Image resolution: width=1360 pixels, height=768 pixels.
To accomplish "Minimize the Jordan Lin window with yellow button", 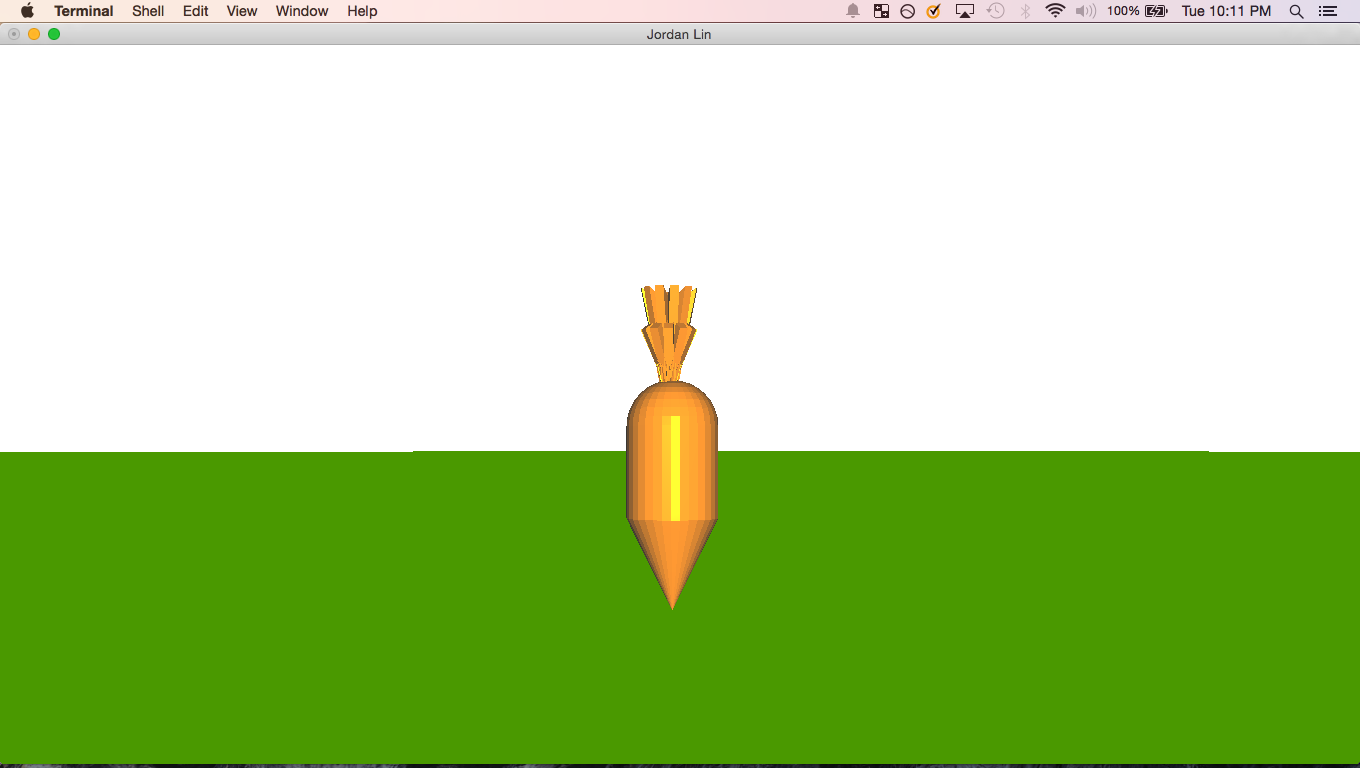I will pyautogui.click(x=34, y=34).
